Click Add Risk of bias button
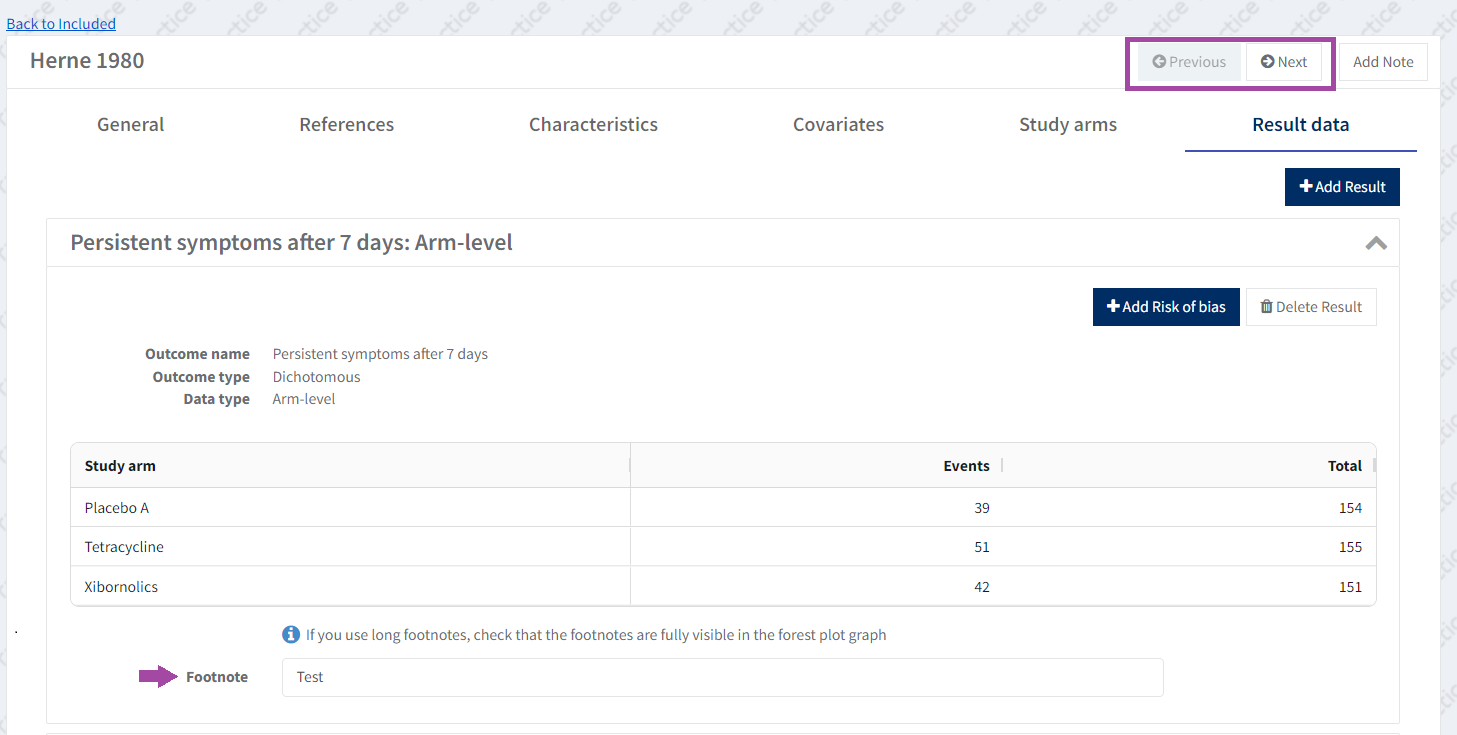This screenshot has width=1457, height=735. point(1165,307)
